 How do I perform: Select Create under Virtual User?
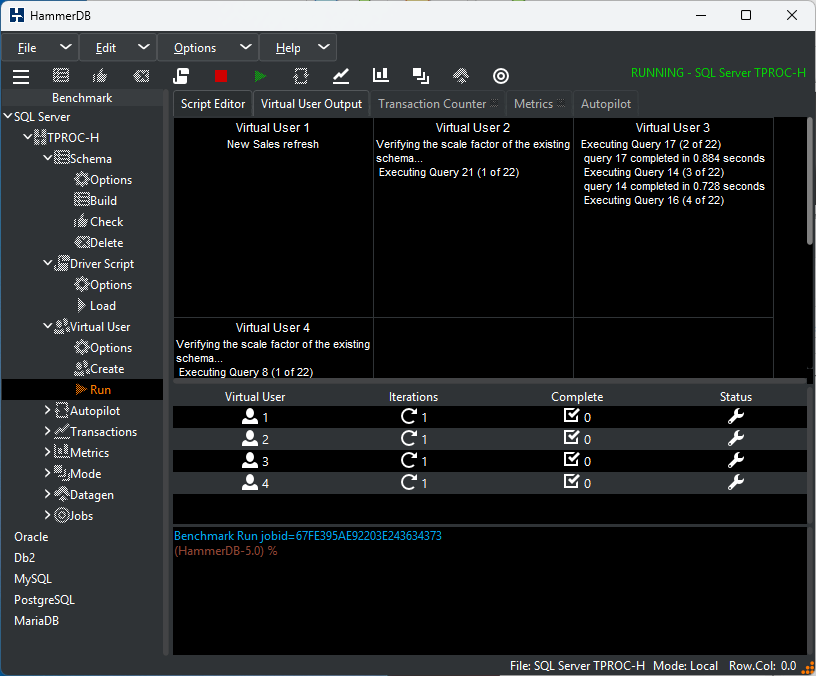pos(99,368)
